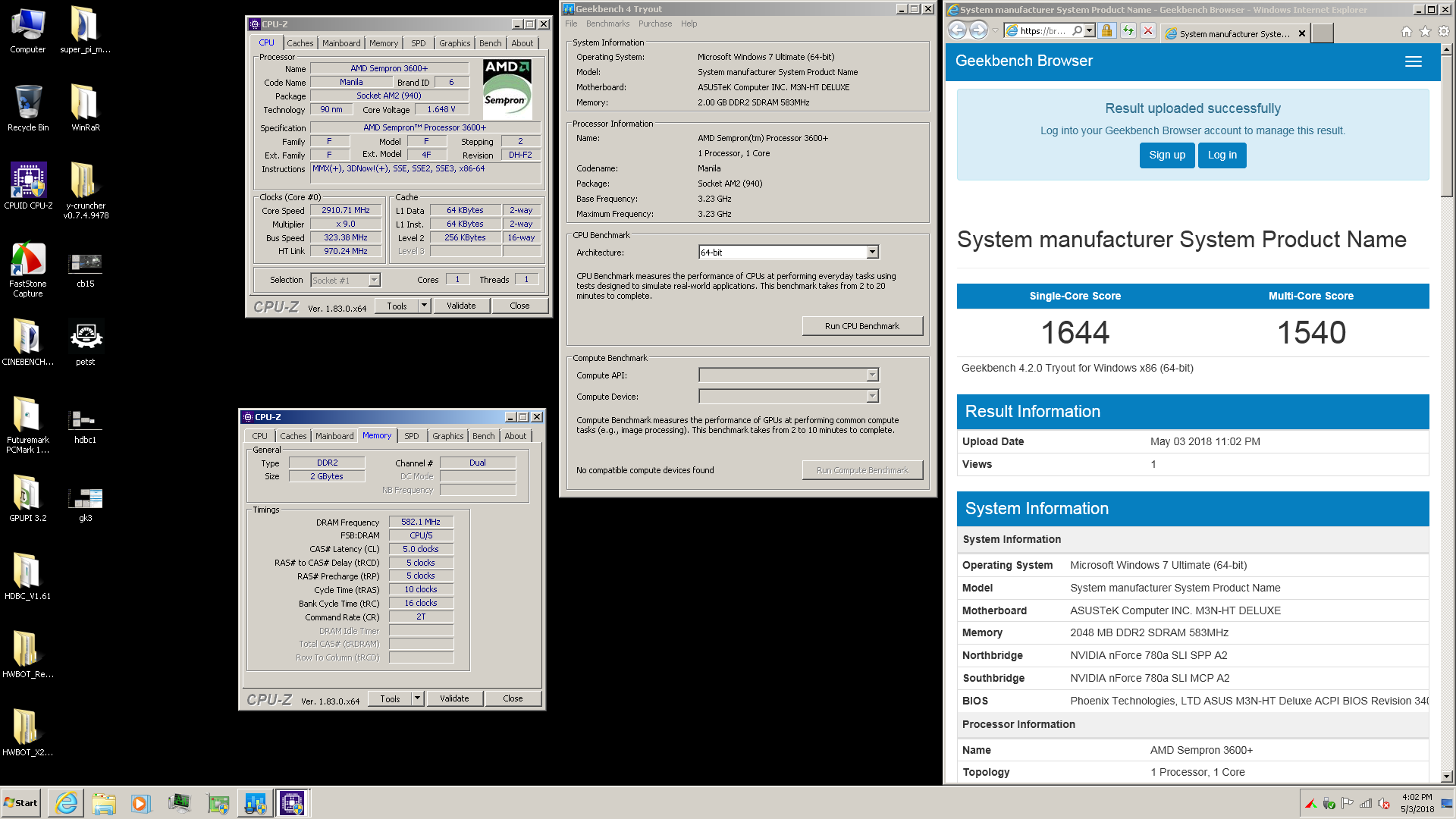Click Show desktop button at taskbar end
Viewport: 1456px width, 819px height.
pyautogui.click(x=1448, y=804)
